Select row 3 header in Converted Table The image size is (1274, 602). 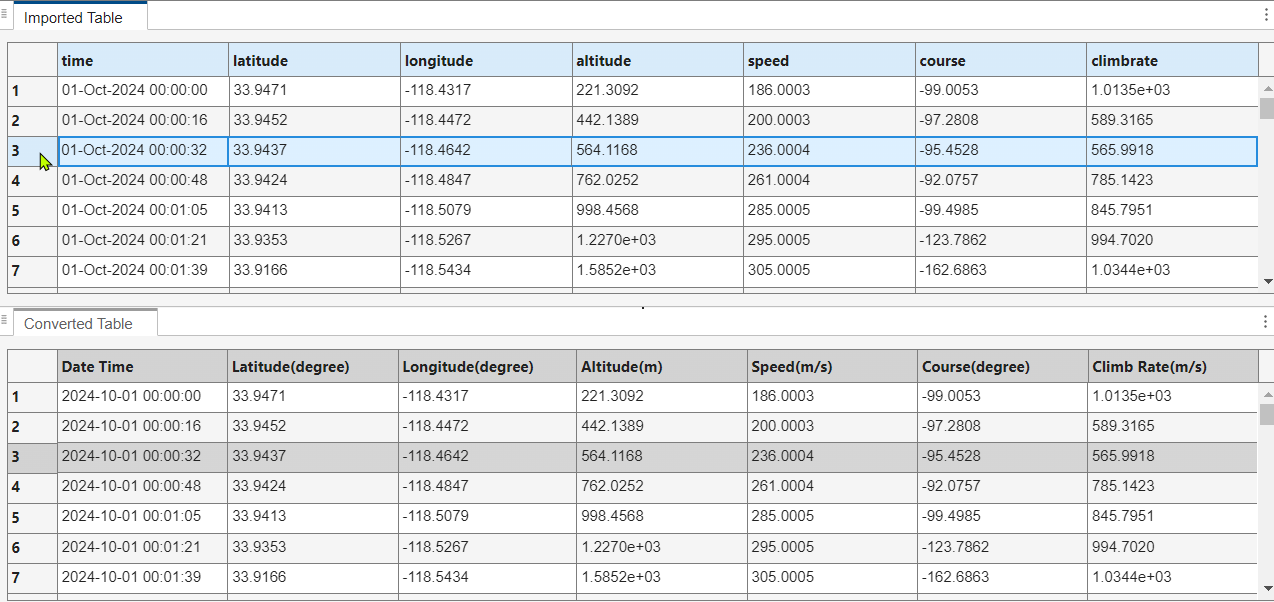(x=33, y=457)
